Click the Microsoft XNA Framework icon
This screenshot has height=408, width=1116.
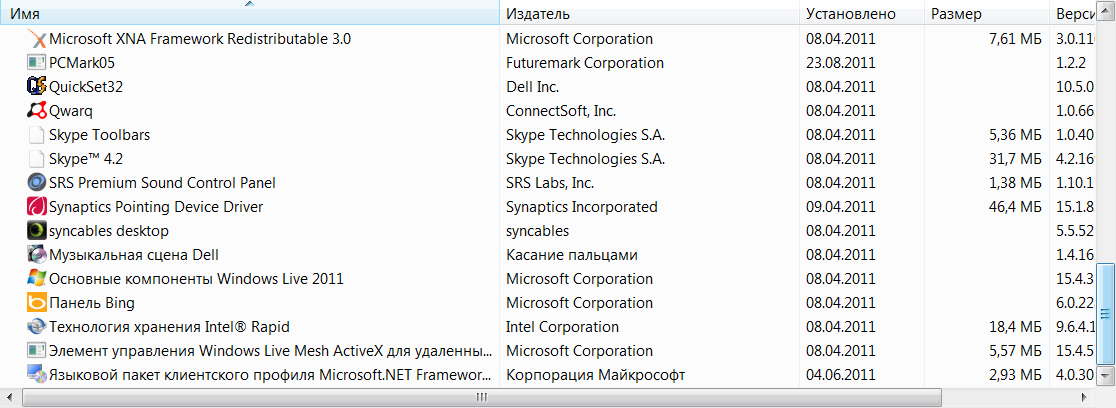coord(37,39)
